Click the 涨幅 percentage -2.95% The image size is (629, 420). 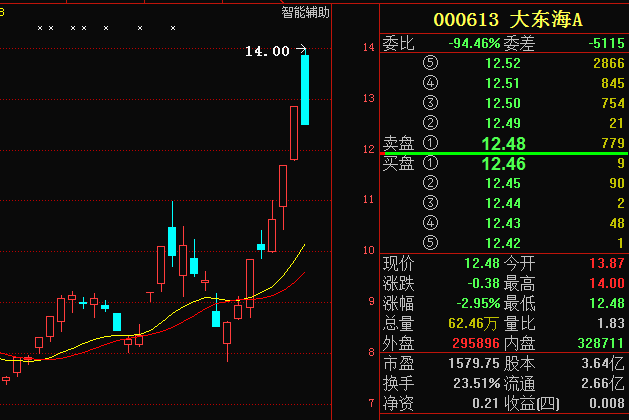(478, 303)
